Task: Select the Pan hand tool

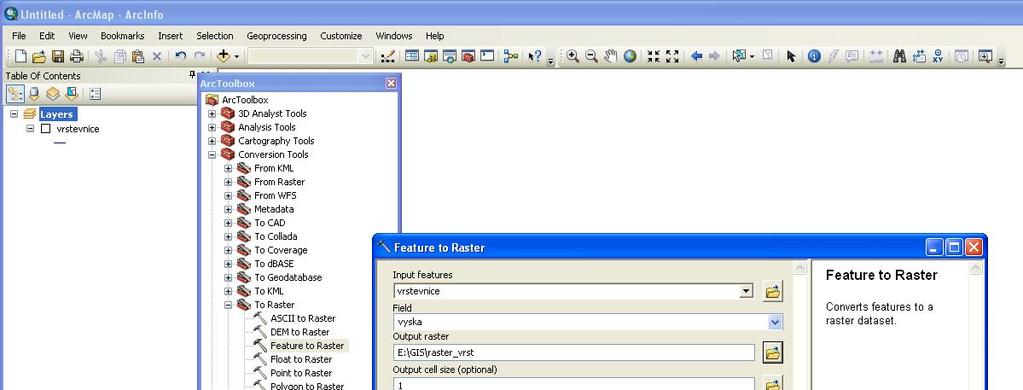Action: (610, 56)
